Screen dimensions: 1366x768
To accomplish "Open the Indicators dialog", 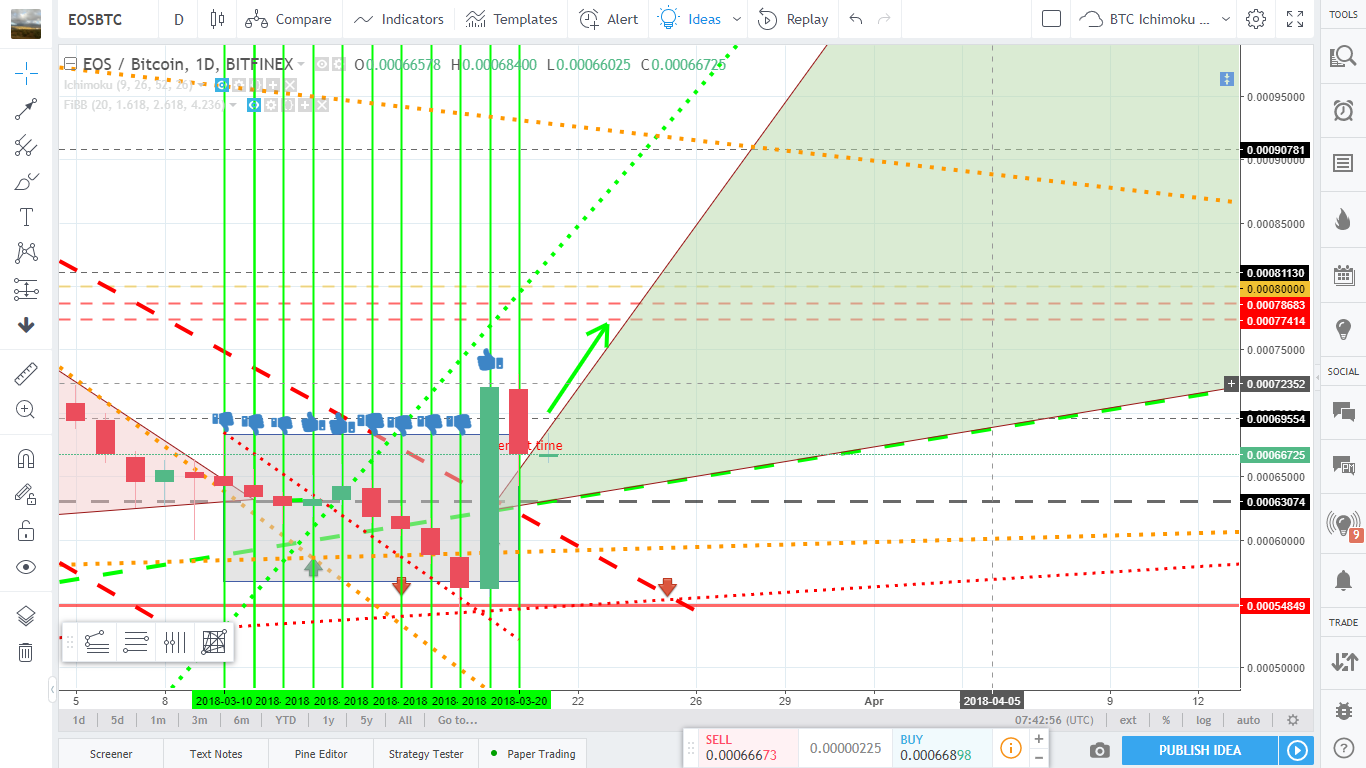I will (399, 19).
